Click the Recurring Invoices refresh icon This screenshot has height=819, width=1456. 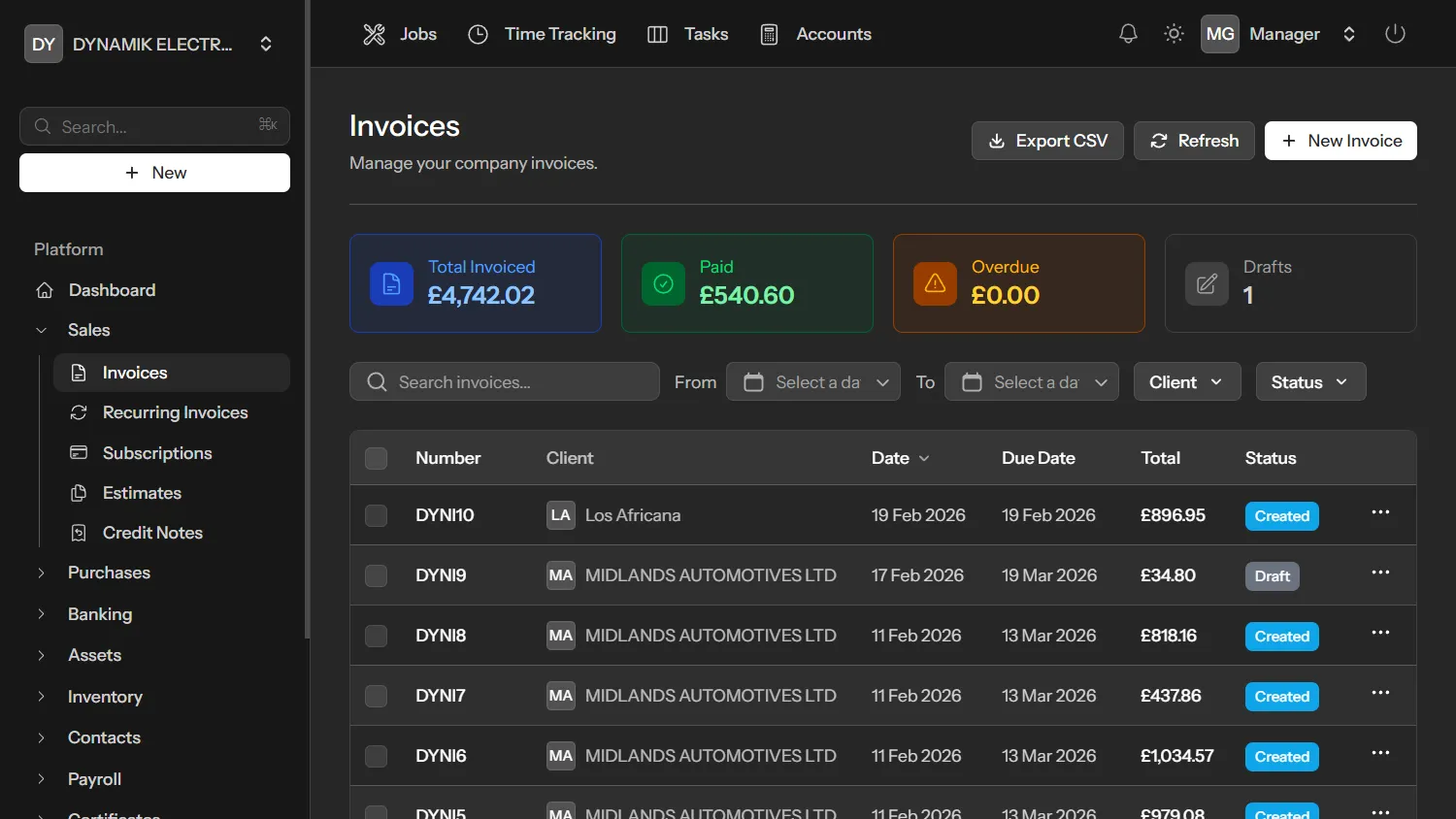pyautogui.click(x=79, y=412)
